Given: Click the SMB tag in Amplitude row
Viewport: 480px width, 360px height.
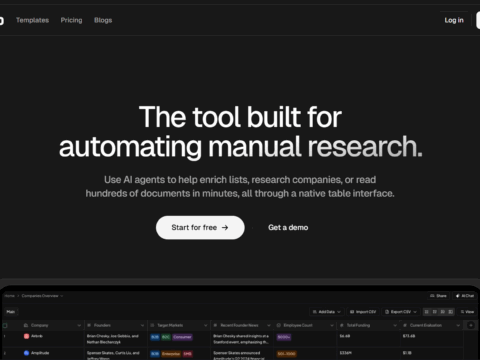Looking at the screenshot, I should point(187,354).
